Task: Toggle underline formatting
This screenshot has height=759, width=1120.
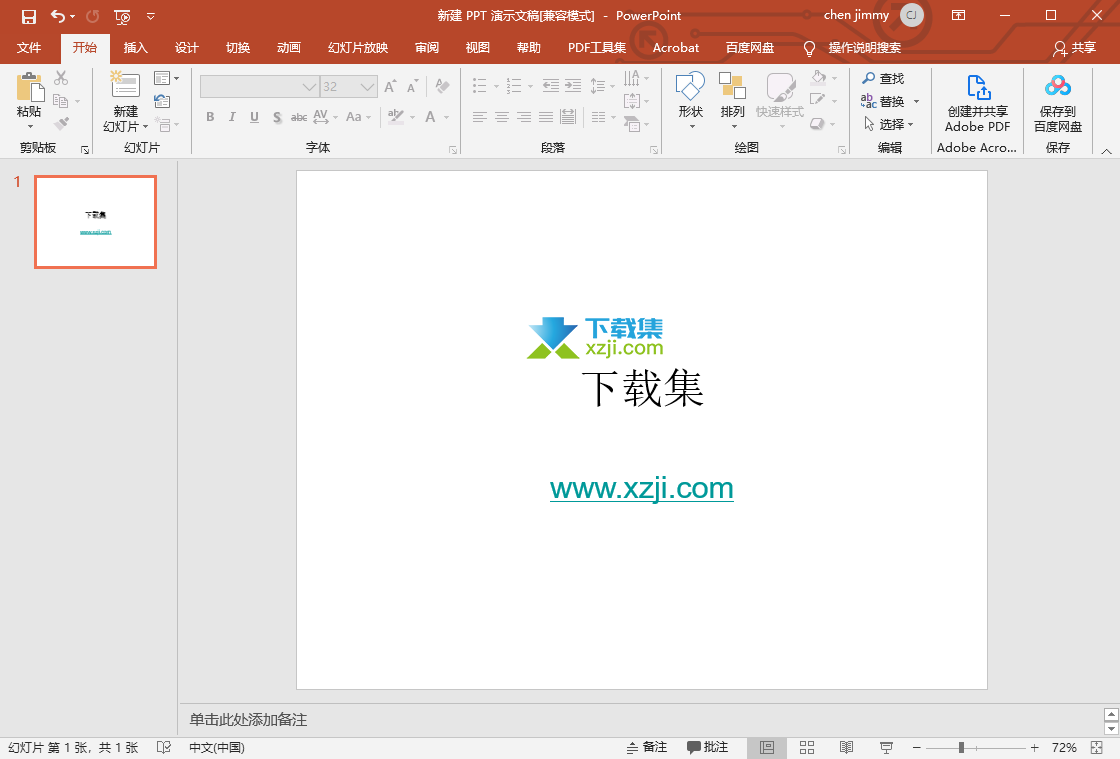Action: click(254, 117)
